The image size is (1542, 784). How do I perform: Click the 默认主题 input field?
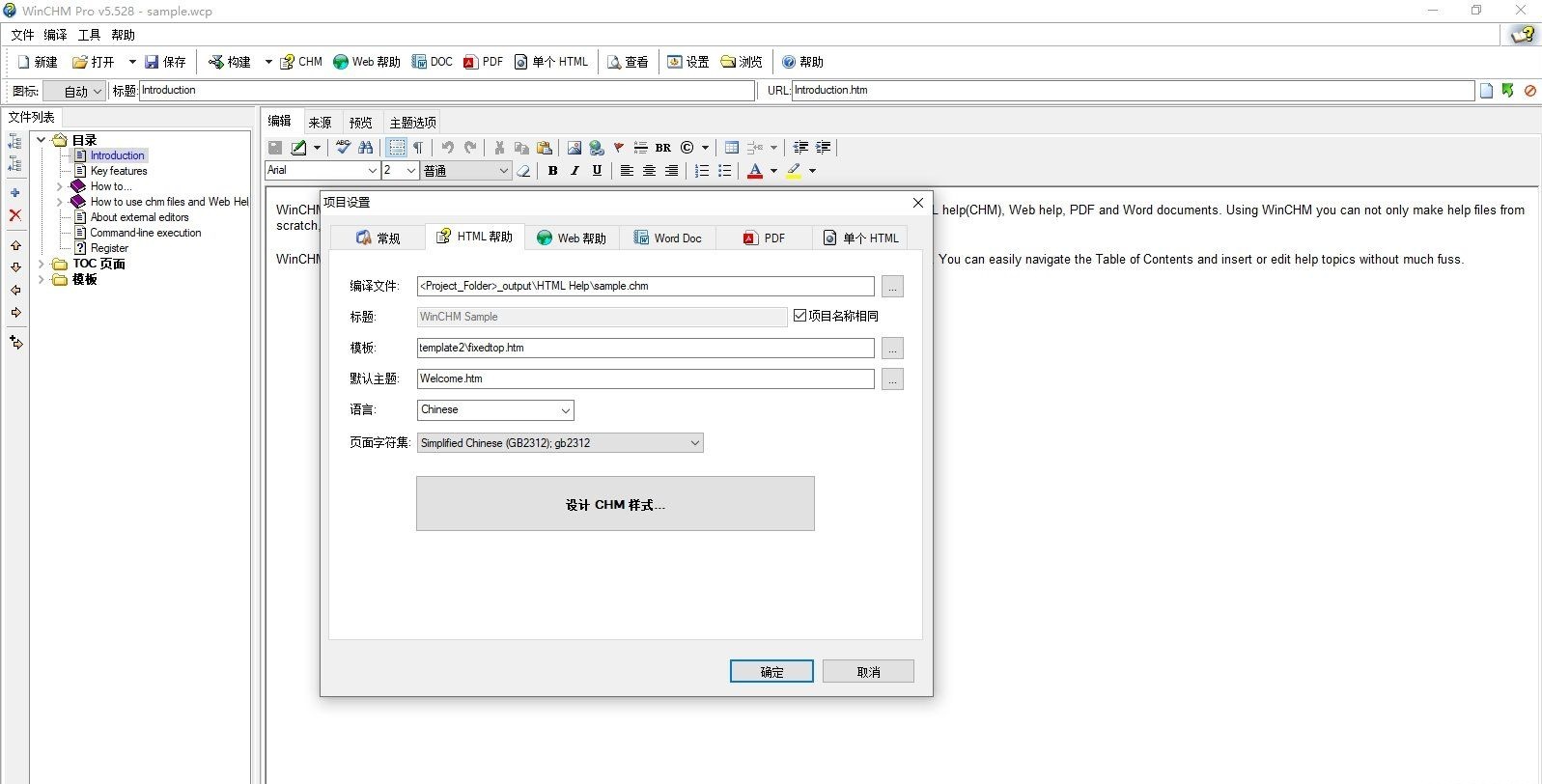646,379
